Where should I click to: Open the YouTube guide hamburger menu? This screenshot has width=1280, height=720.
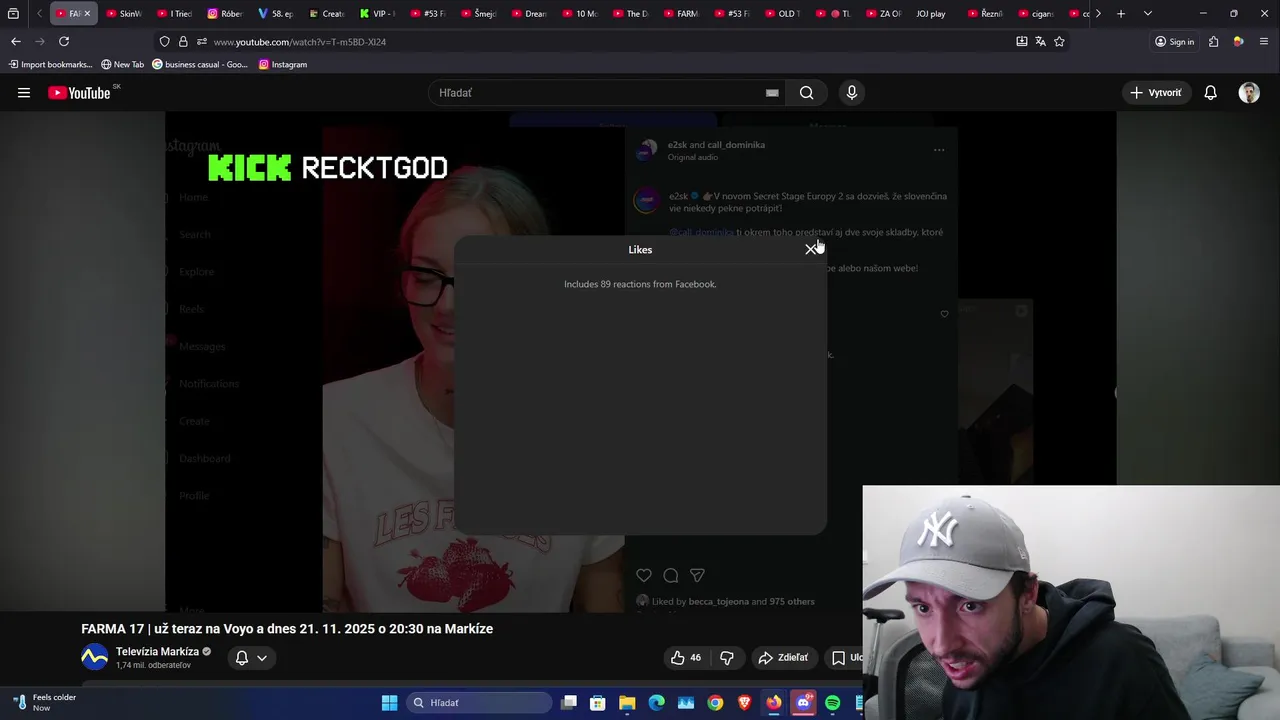tap(24, 93)
